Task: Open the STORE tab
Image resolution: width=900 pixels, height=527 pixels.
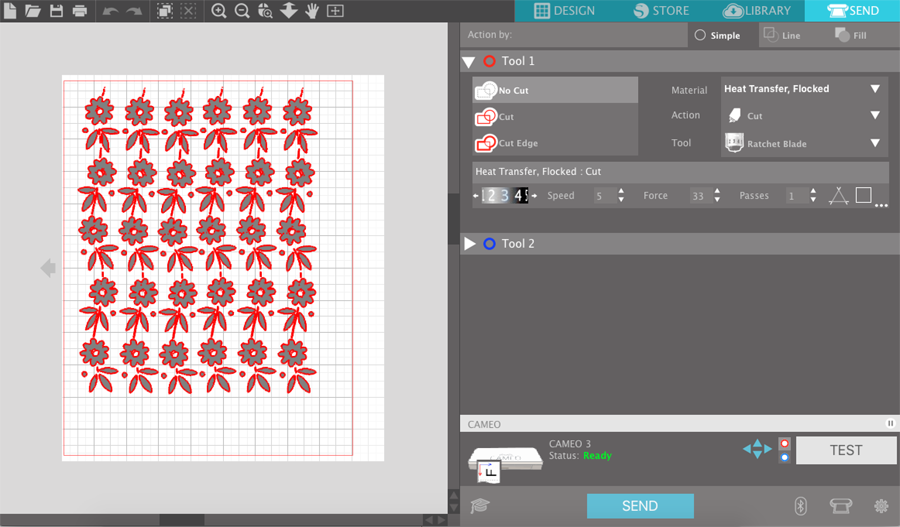Action: pos(661,11)
